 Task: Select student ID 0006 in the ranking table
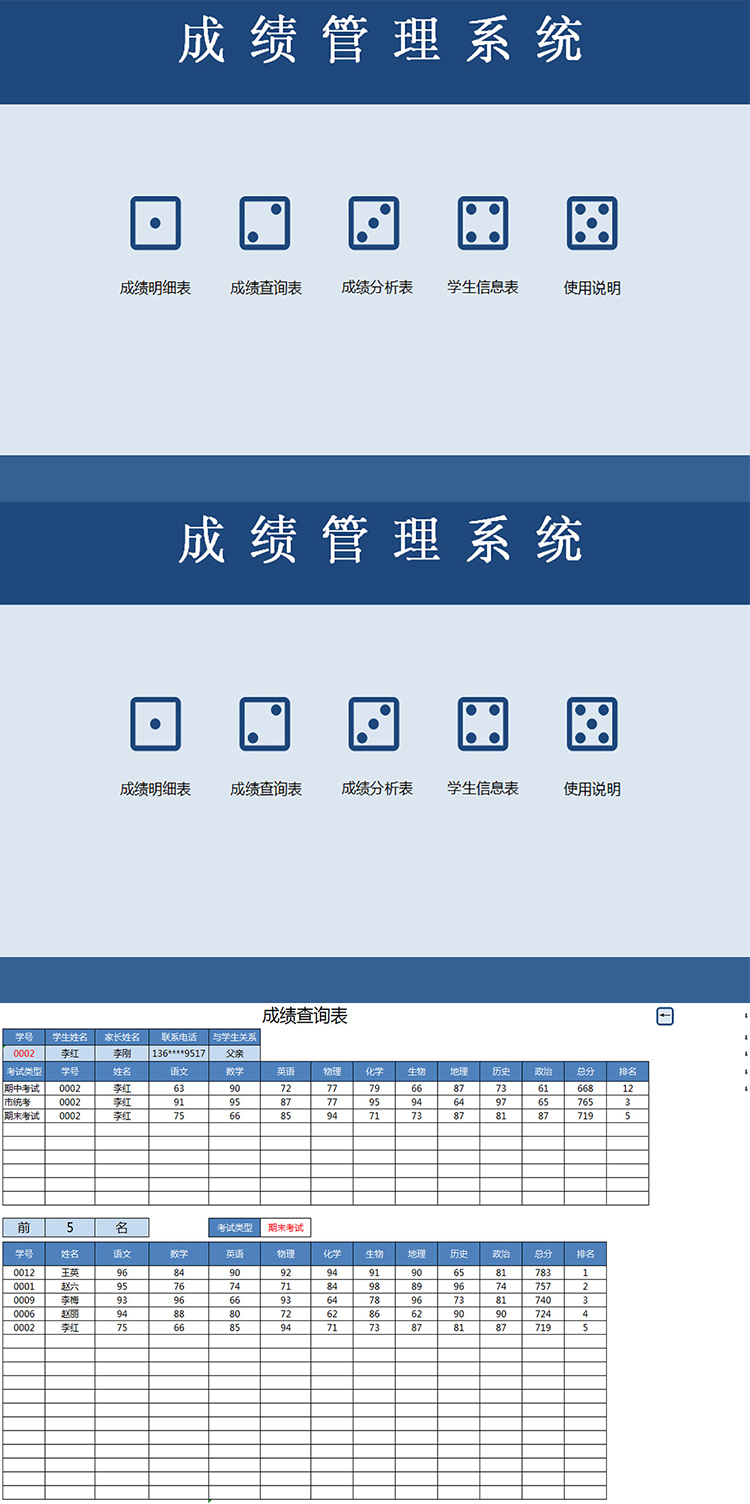(x=24, y=1314)
